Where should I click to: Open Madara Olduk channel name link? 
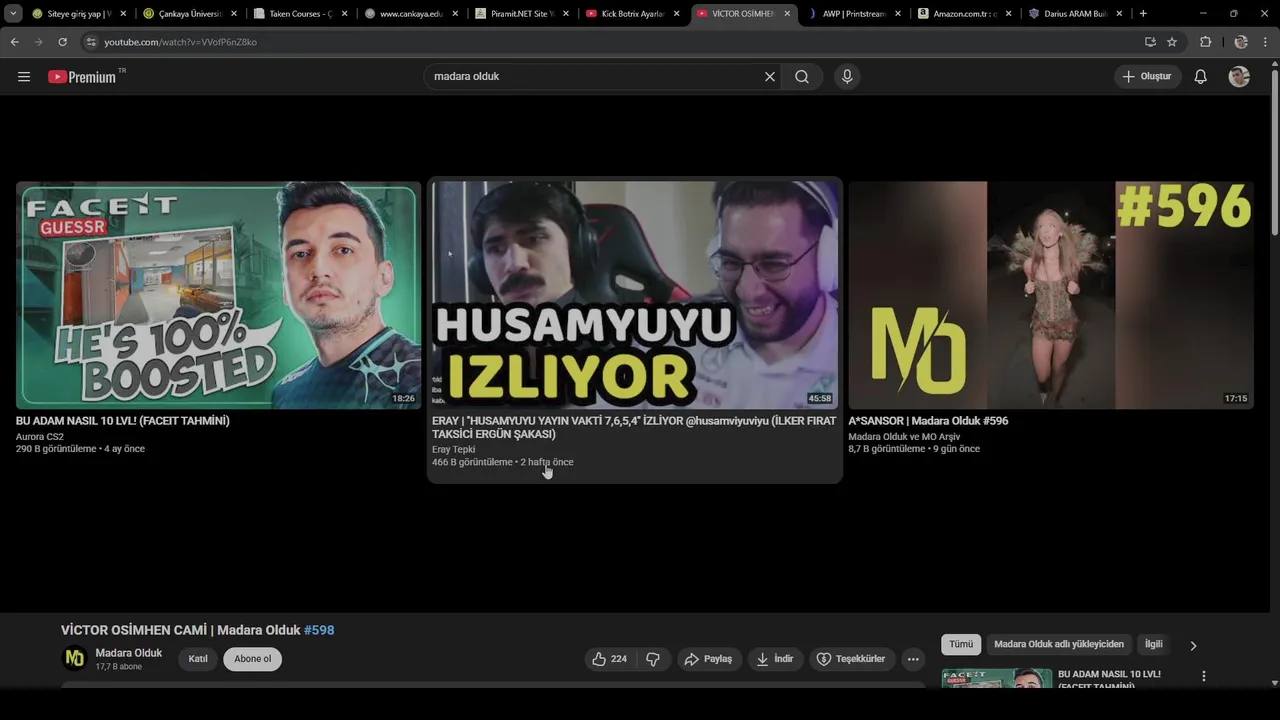[x=129, y=653]
